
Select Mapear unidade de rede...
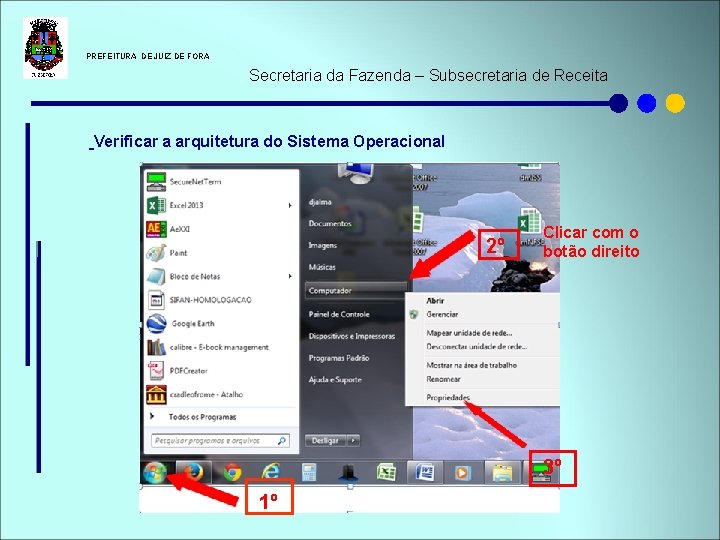coord(469,333)
